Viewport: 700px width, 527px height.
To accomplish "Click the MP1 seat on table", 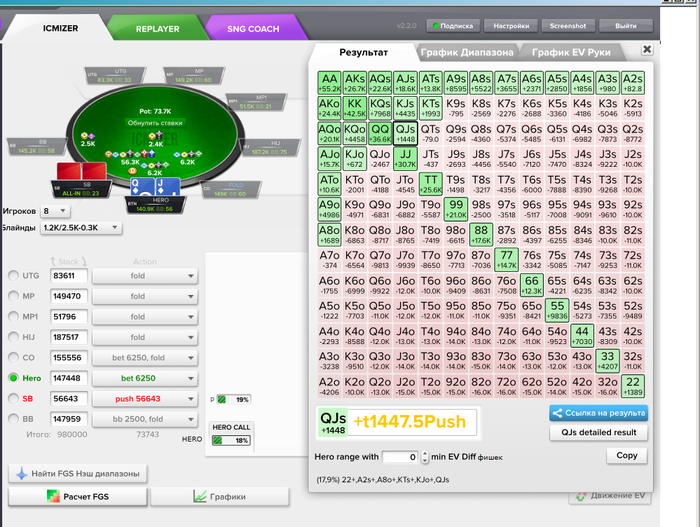I will click(256, 102).
